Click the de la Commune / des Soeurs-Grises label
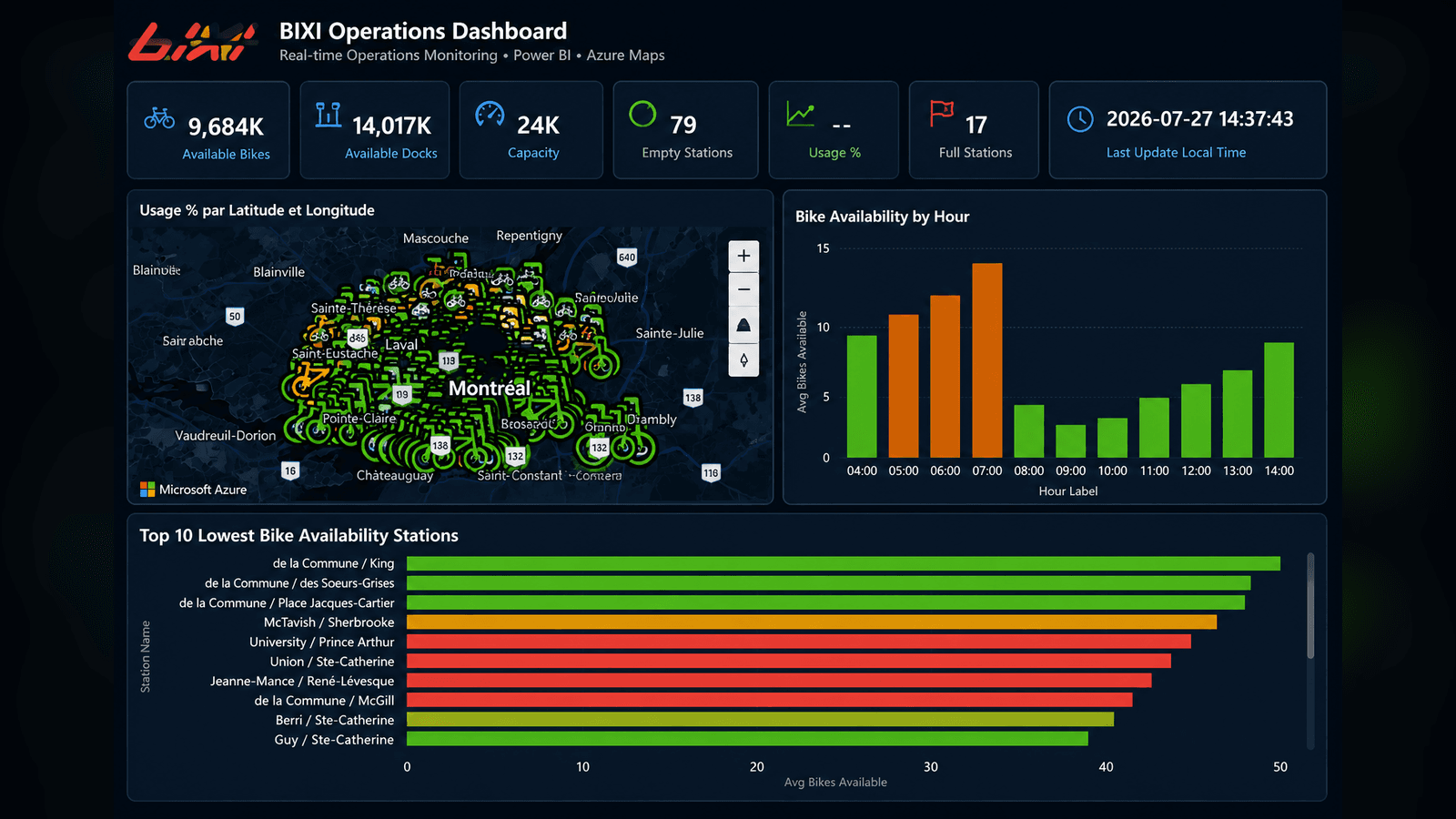The image size is (1456, 819). (x=299, y=583)
